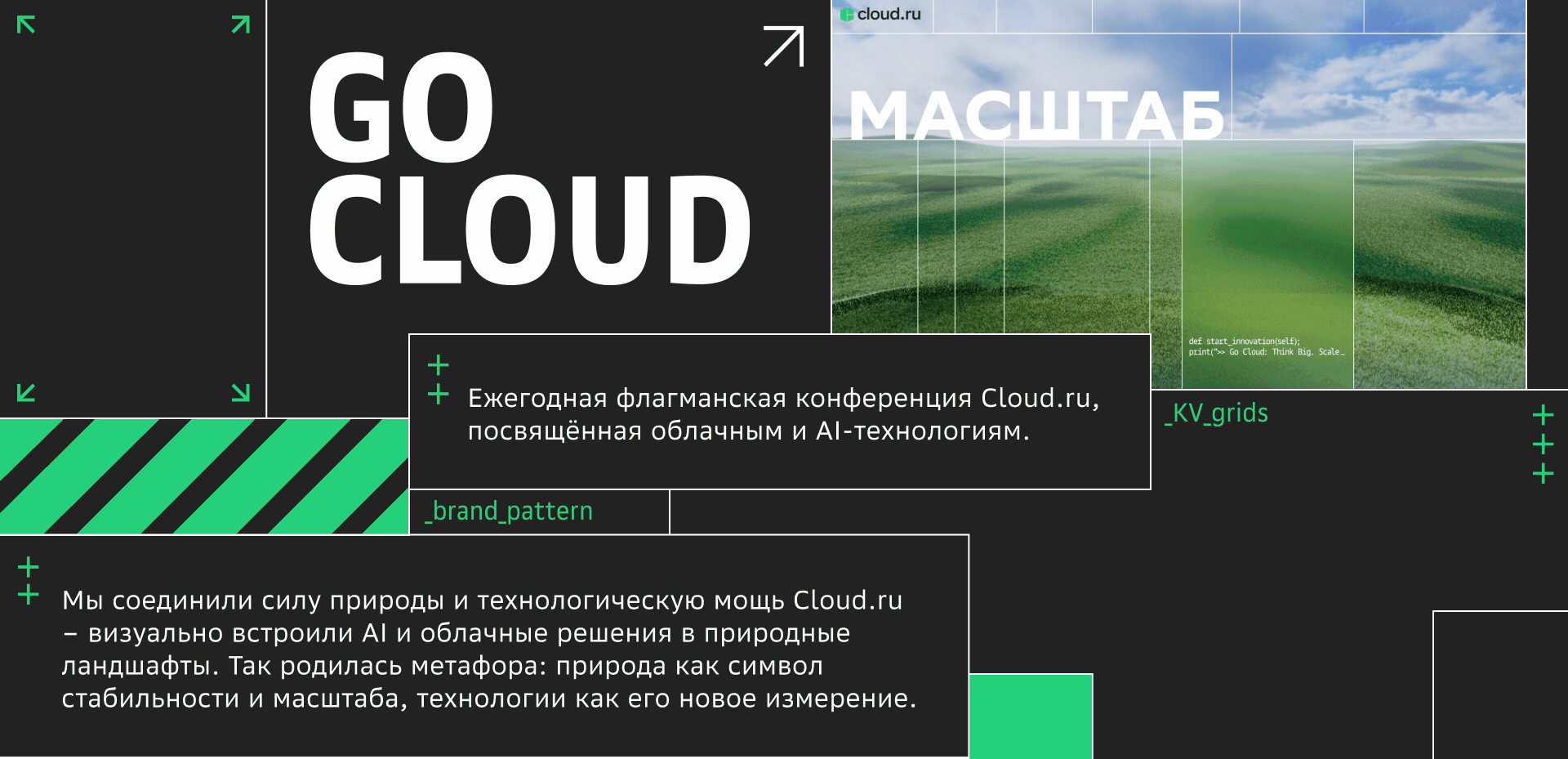Click the upper plus sign beside conference description
The height and width of the screenshot is (759, 1568).
(439, 364)
